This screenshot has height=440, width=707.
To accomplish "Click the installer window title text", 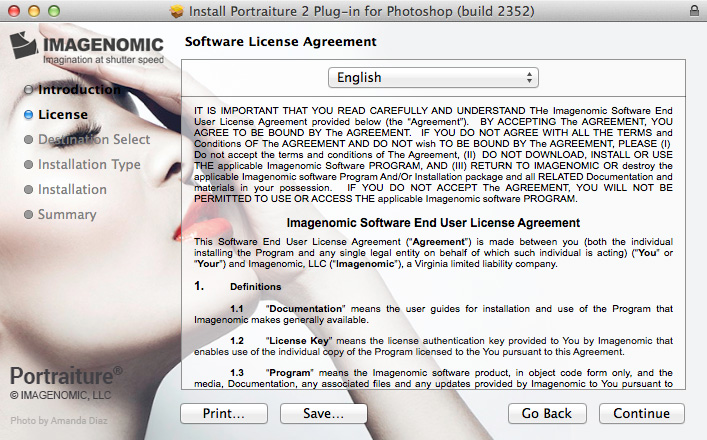I will (362, 11).
